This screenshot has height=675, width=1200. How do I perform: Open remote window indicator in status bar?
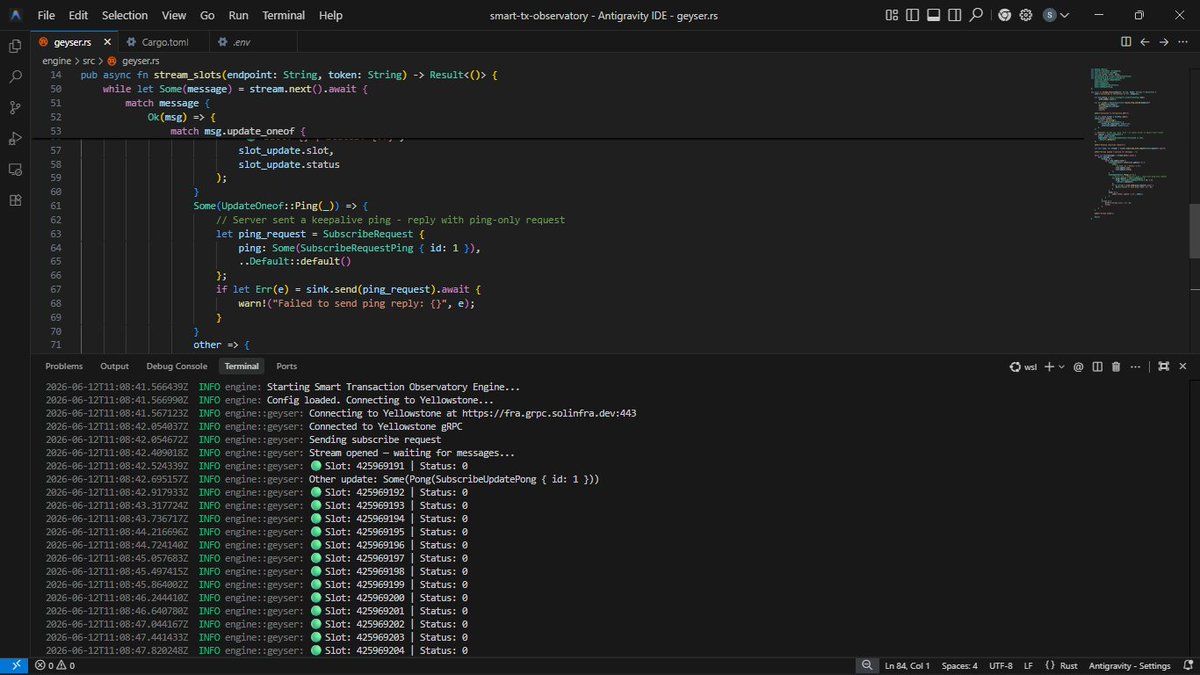pos(14,666)
